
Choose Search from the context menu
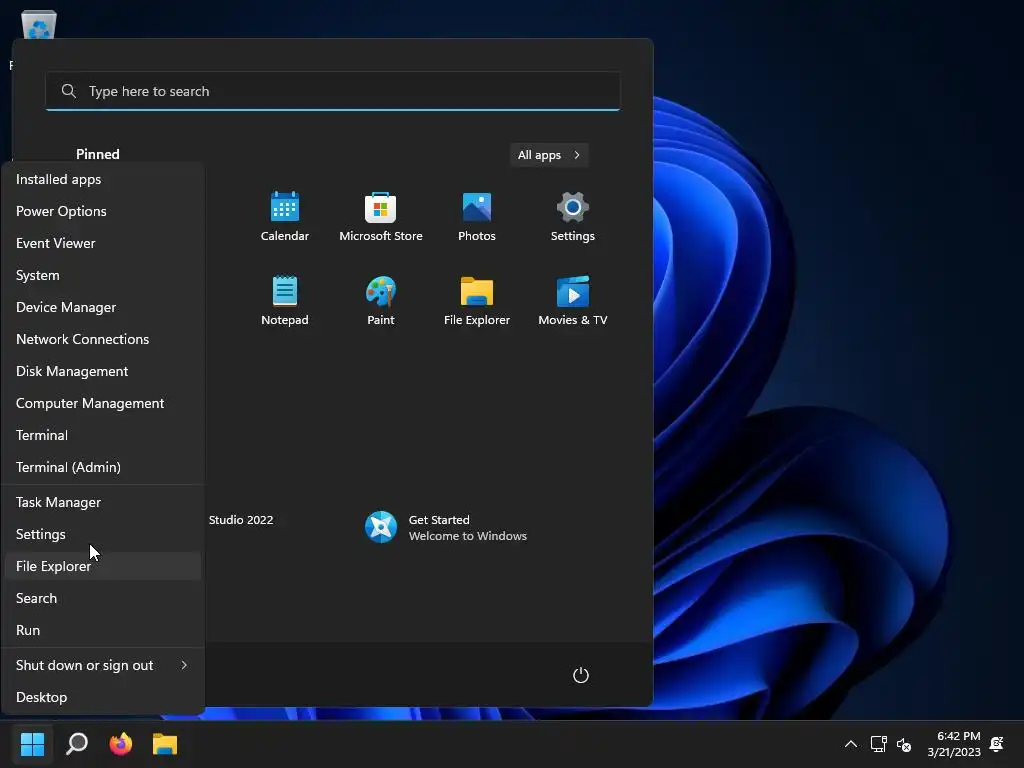pyautogui.click(x=103, y=598)
